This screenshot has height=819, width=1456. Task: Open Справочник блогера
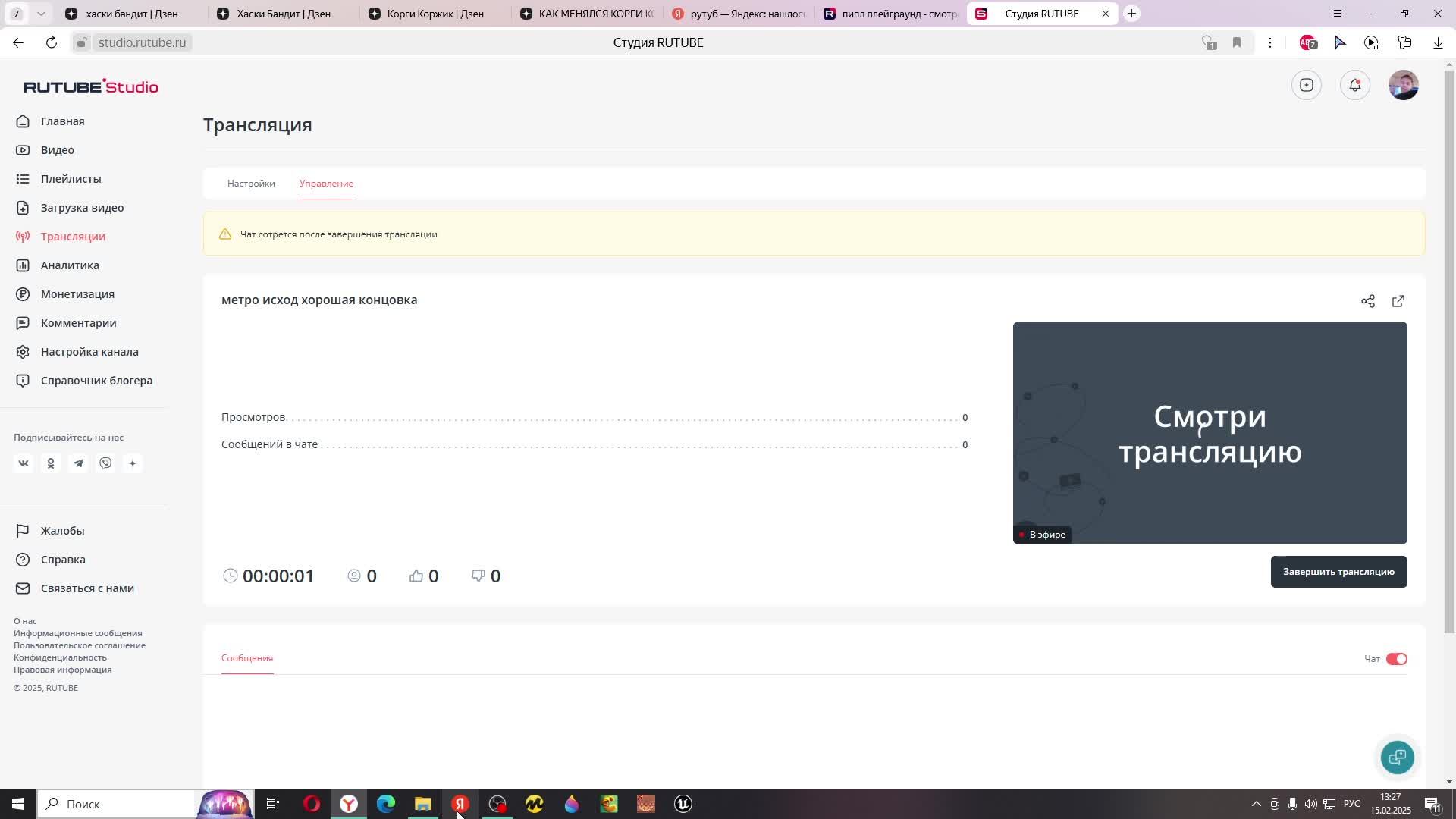coord(96,381)
